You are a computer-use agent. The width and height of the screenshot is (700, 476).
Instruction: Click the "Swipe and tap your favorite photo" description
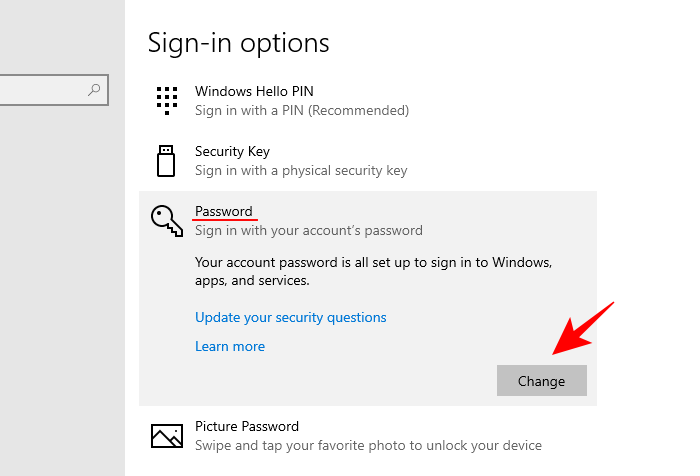[368, 445]
